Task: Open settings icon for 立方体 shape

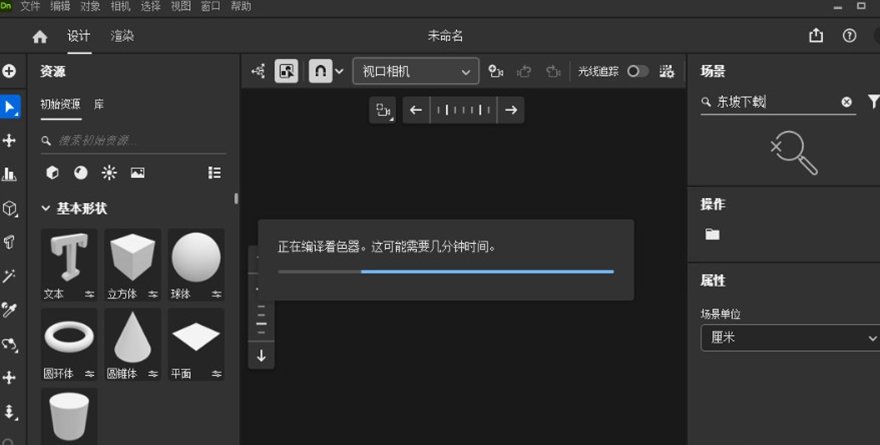Action: pos(153,294)
